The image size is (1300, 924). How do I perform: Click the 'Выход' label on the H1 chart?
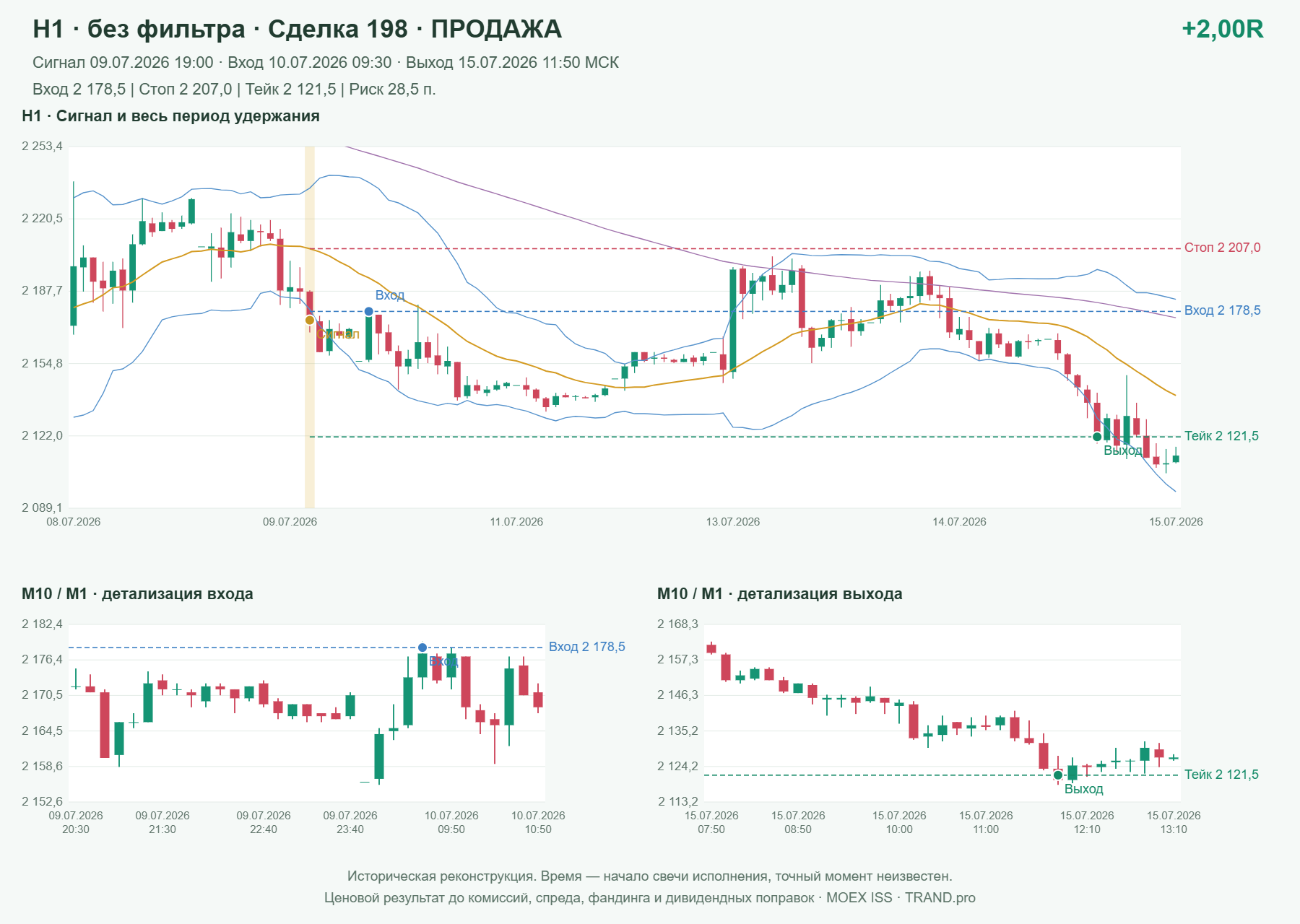point(1122,450)
